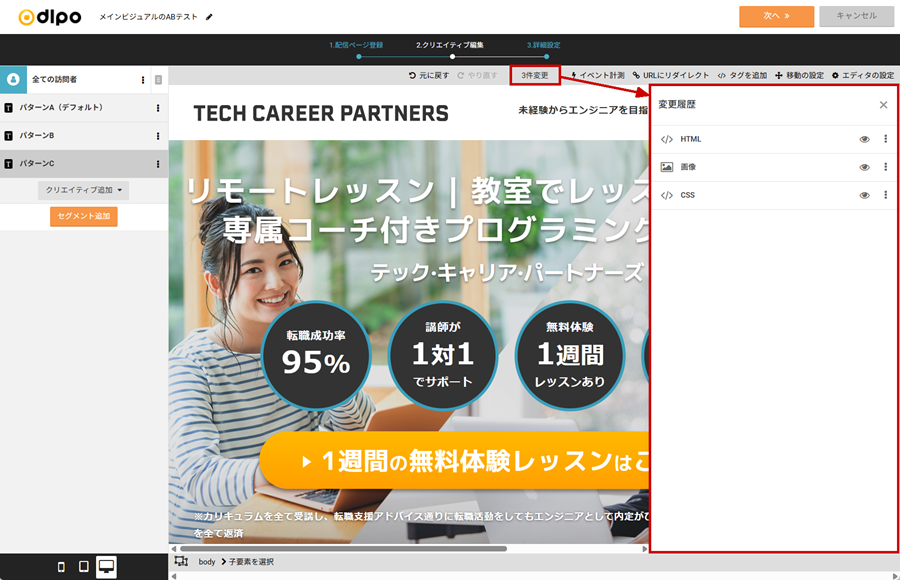Click 元に戻す undo button
Viewport: 900px width, 580px height.
429,75
